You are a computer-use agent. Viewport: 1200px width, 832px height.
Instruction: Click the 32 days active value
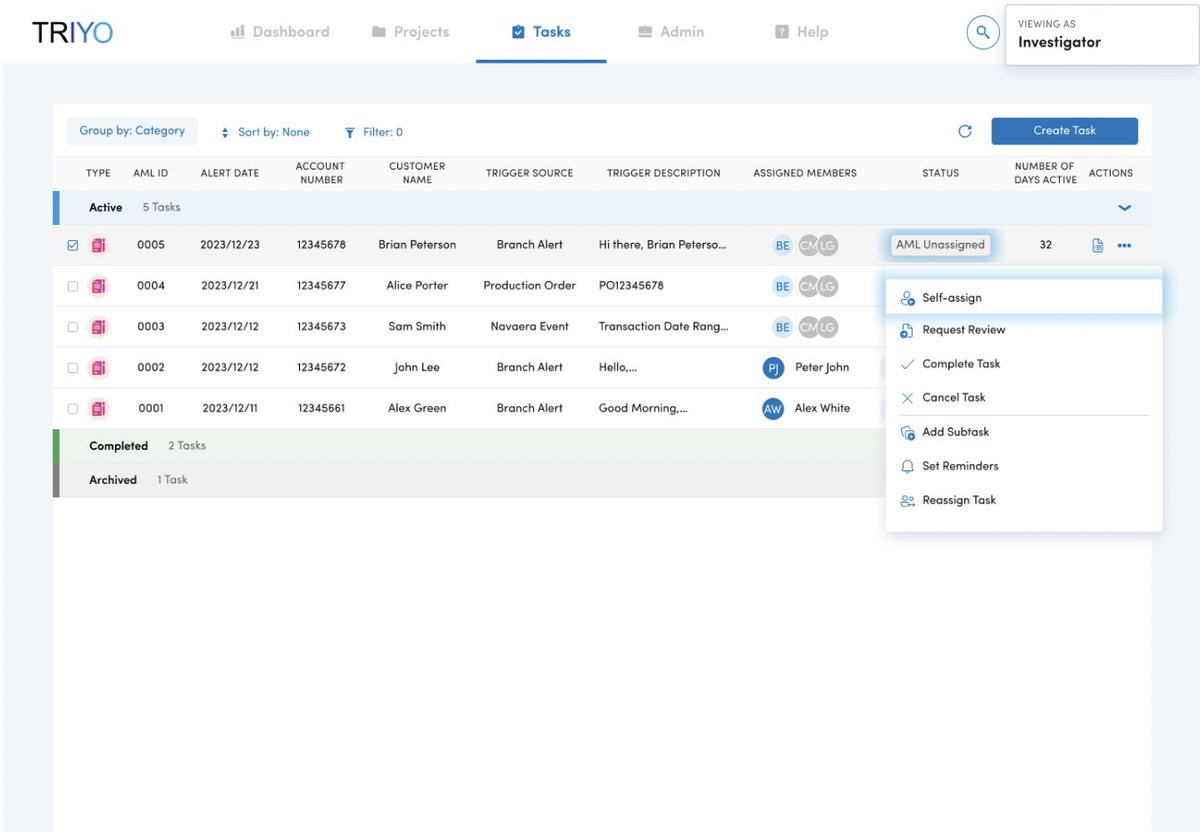(x=1045, y=245)
